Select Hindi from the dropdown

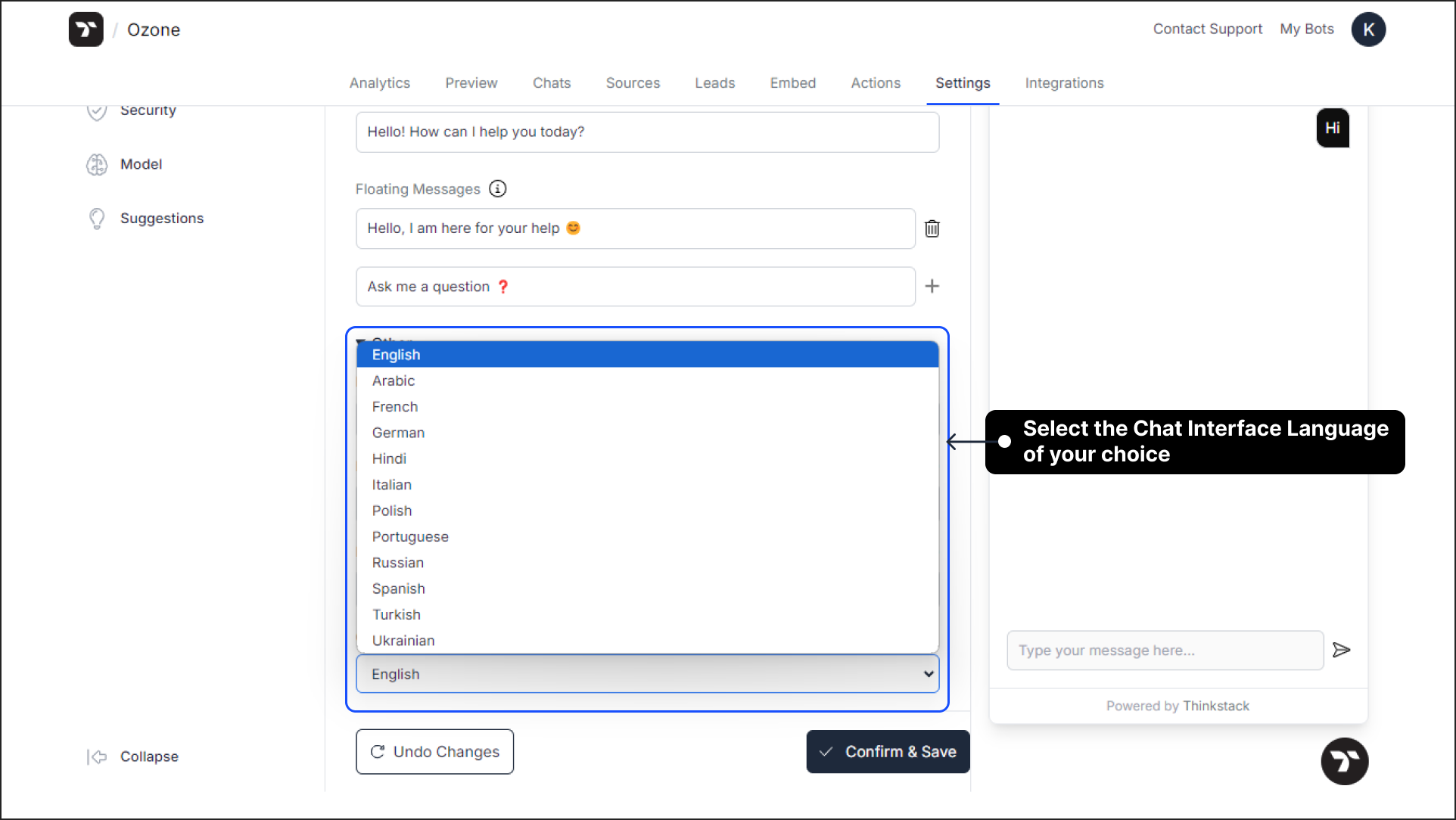pos(648,458)
